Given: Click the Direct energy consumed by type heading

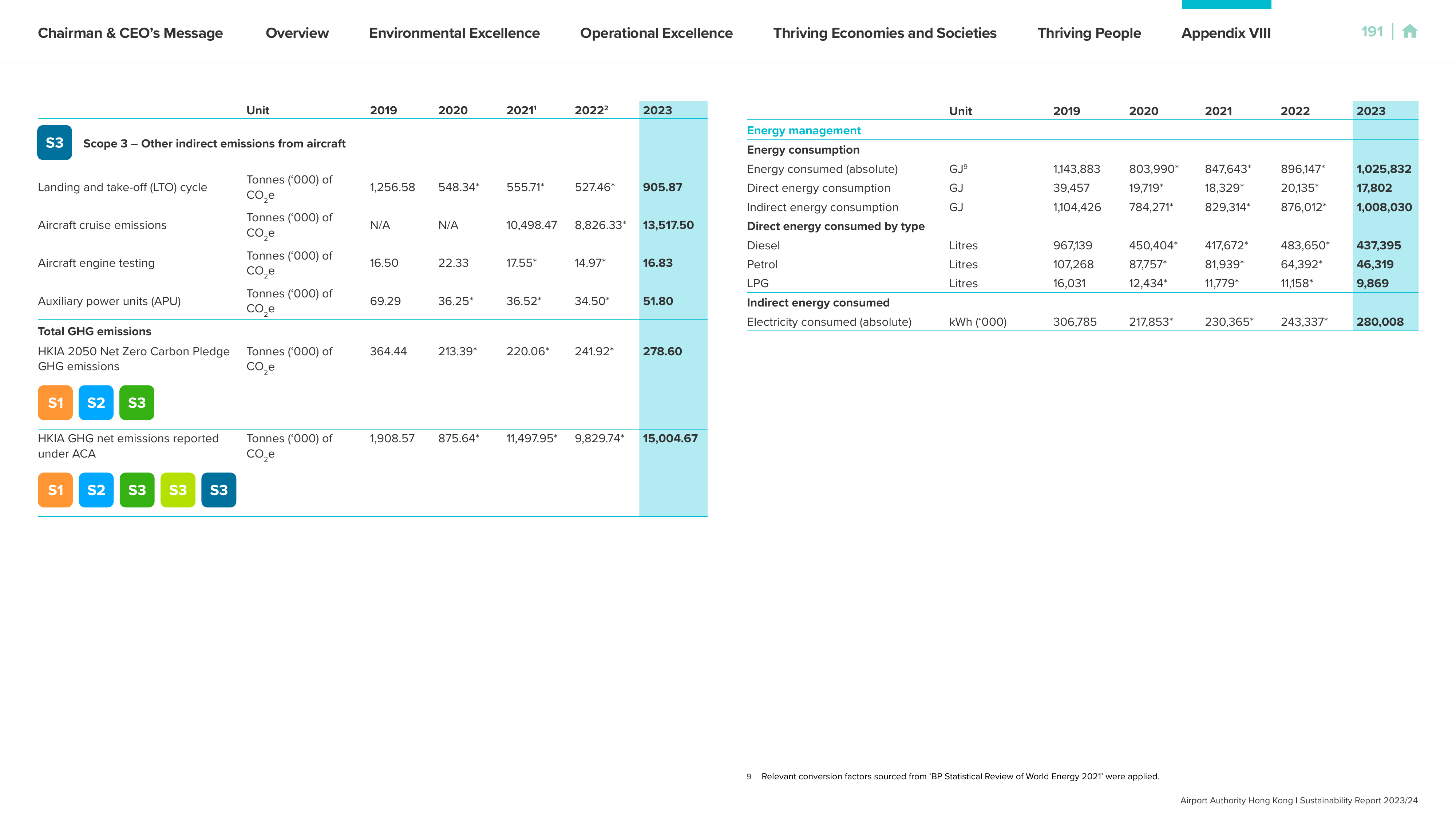Looking at the screenshot, I should tap(835, 226).
